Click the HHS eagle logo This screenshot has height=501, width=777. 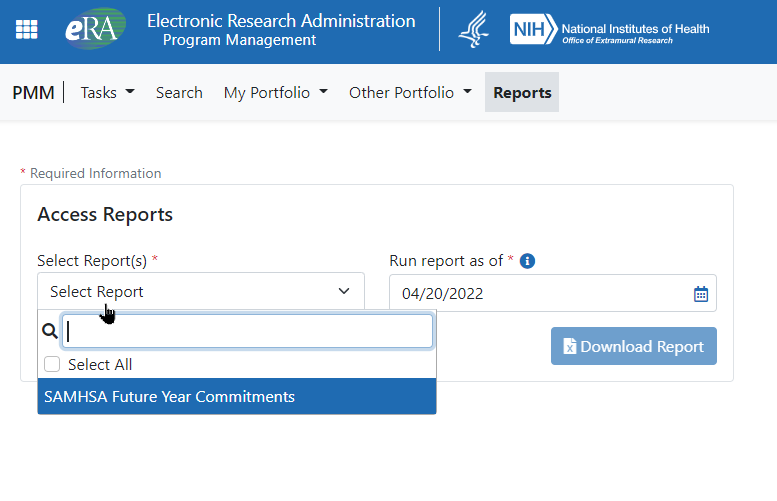[474, 30]
